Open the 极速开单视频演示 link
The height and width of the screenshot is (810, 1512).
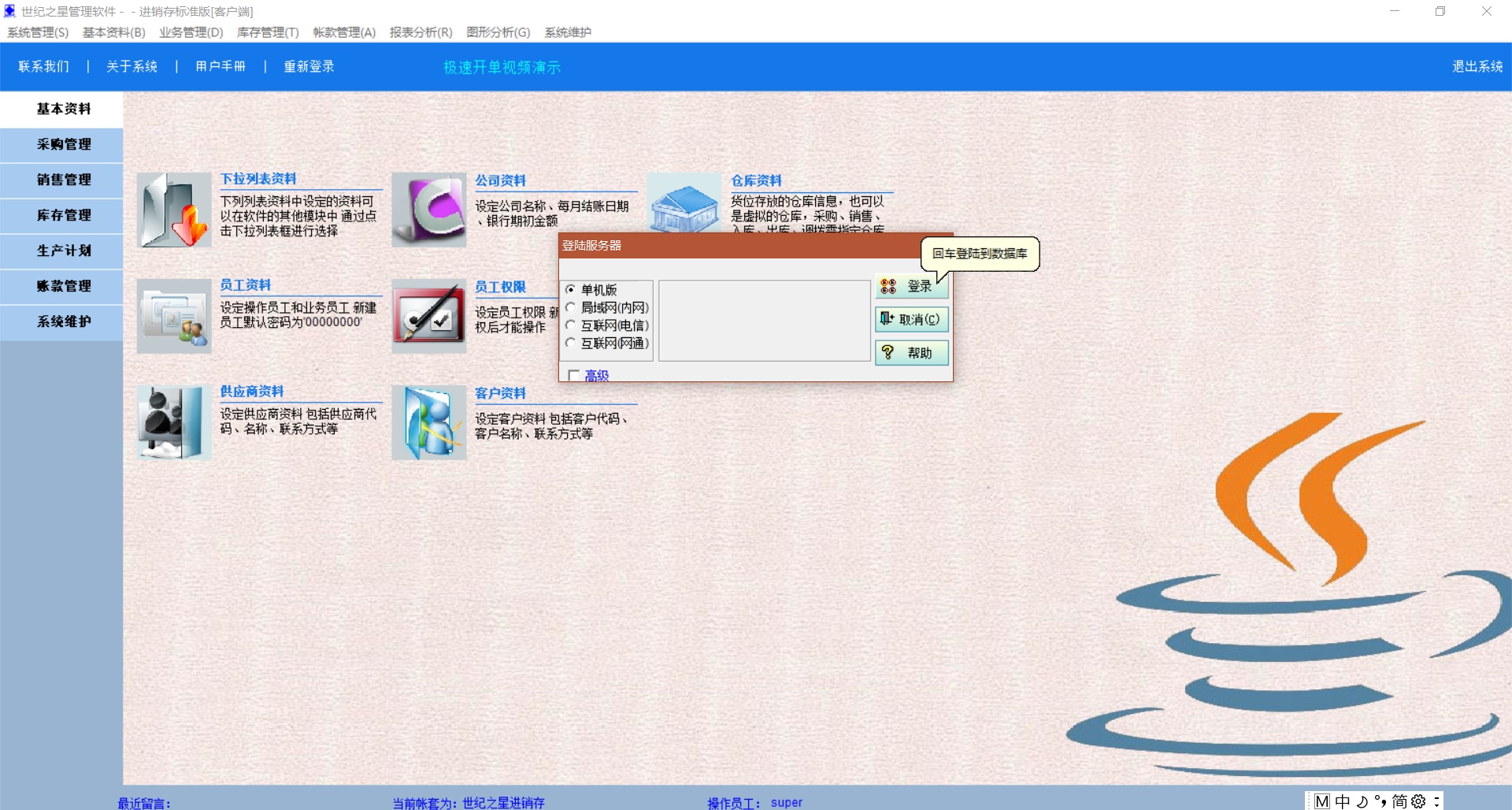(x=502, y=68)
